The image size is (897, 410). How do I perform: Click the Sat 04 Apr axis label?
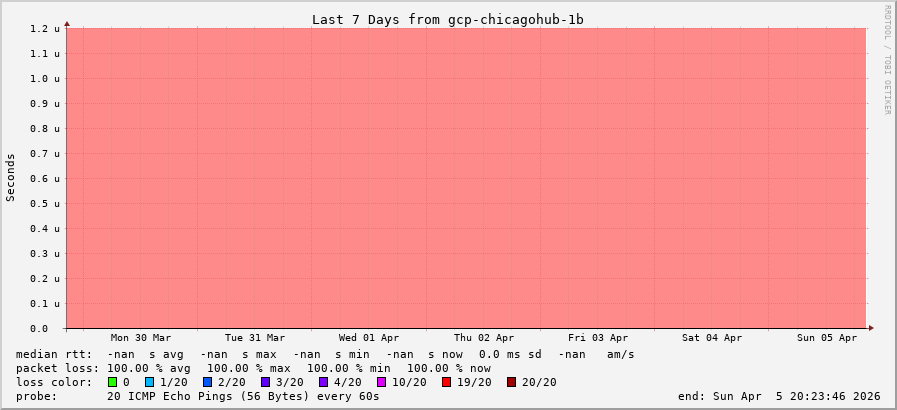click(713, 338)
